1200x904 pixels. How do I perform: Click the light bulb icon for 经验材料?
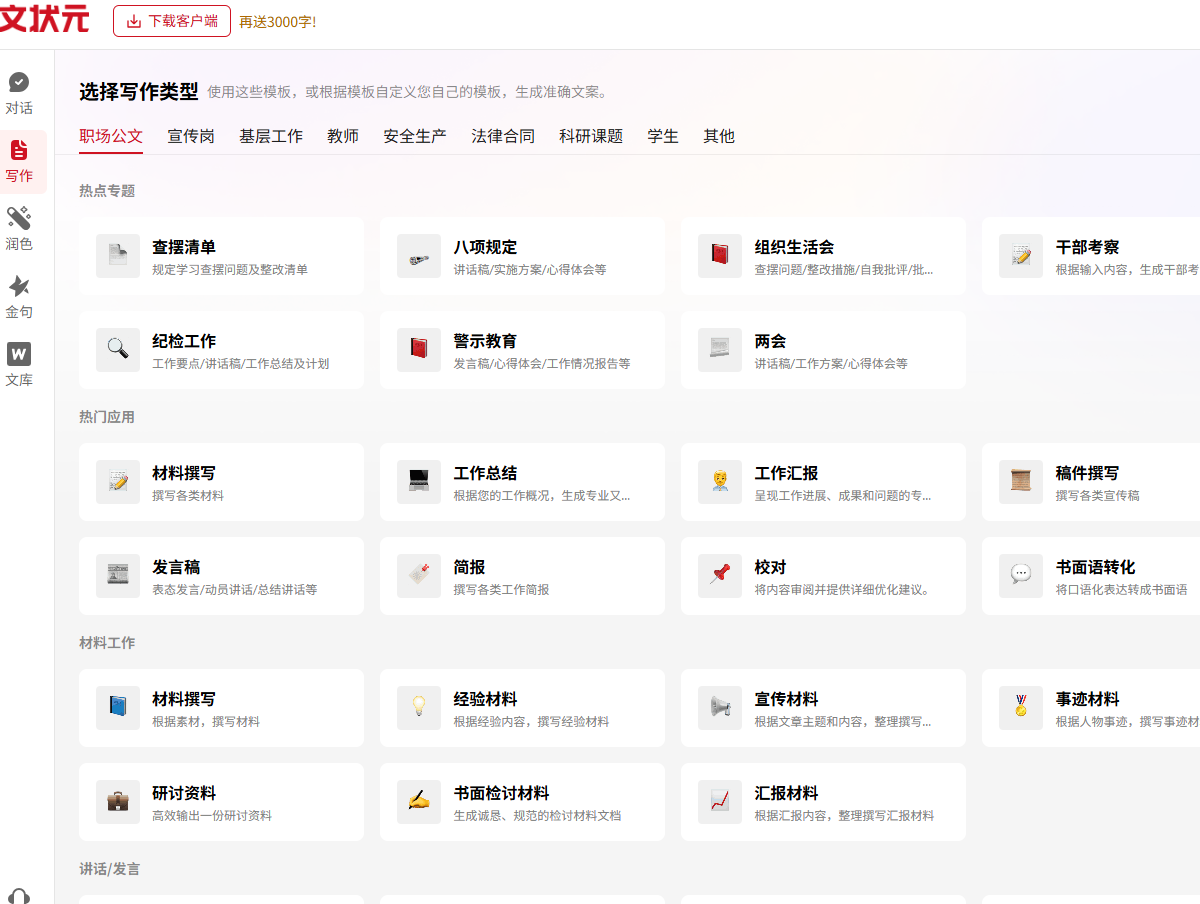419,708
